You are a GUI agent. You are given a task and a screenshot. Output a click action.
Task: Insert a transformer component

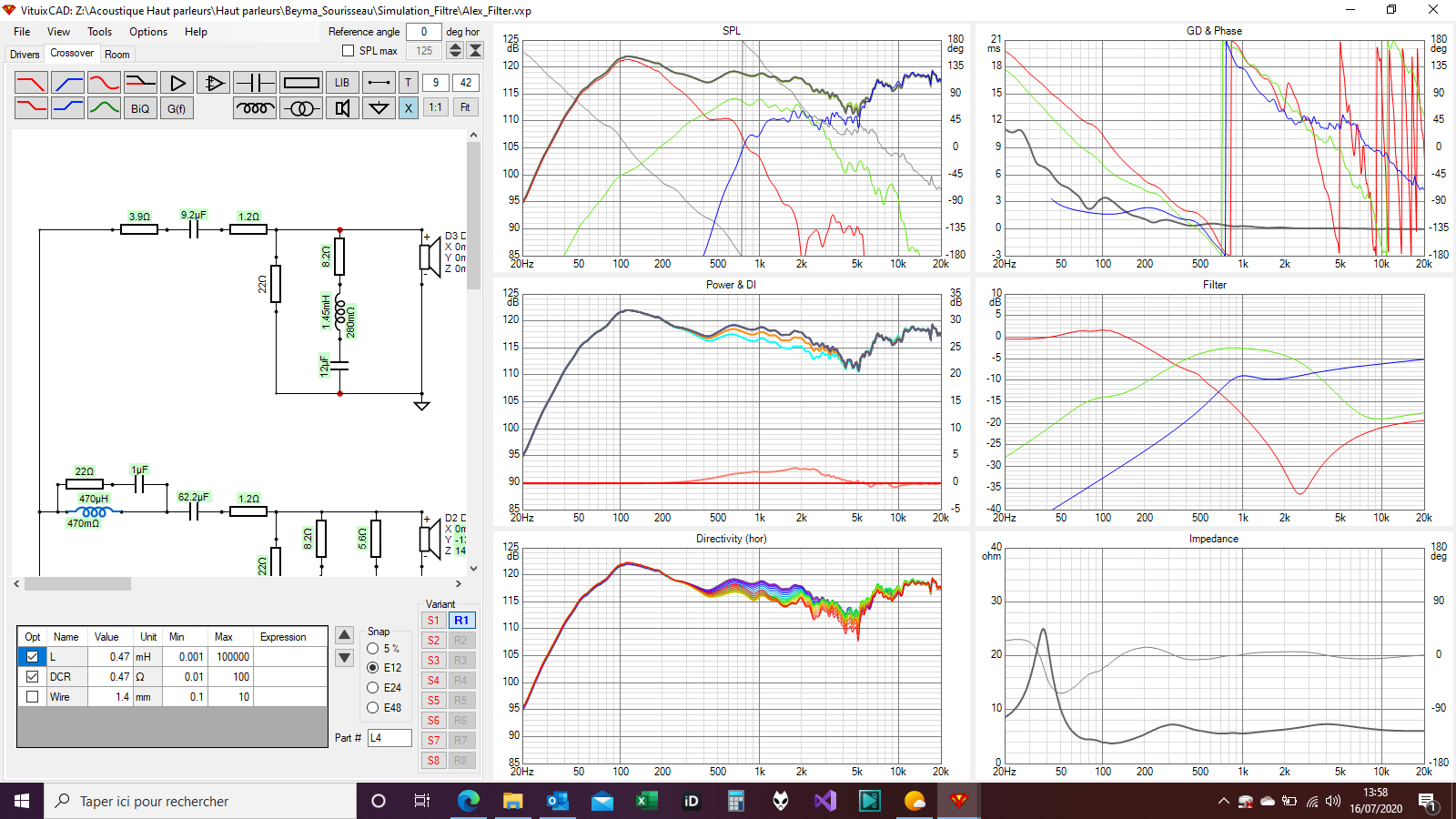point(301,108)
